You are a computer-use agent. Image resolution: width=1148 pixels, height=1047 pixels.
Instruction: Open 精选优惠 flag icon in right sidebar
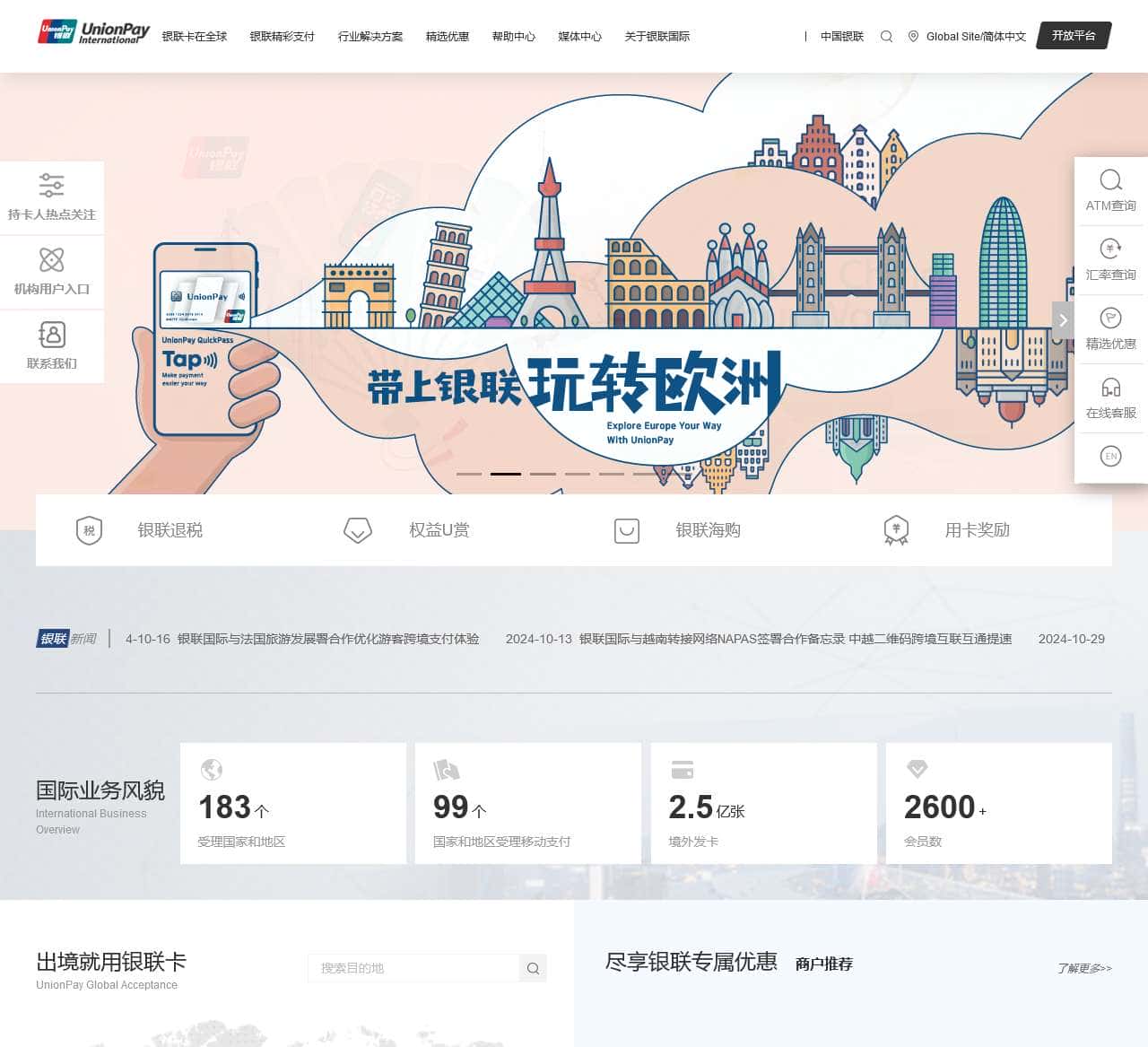pyautogui.click(x=1110, y=318)
